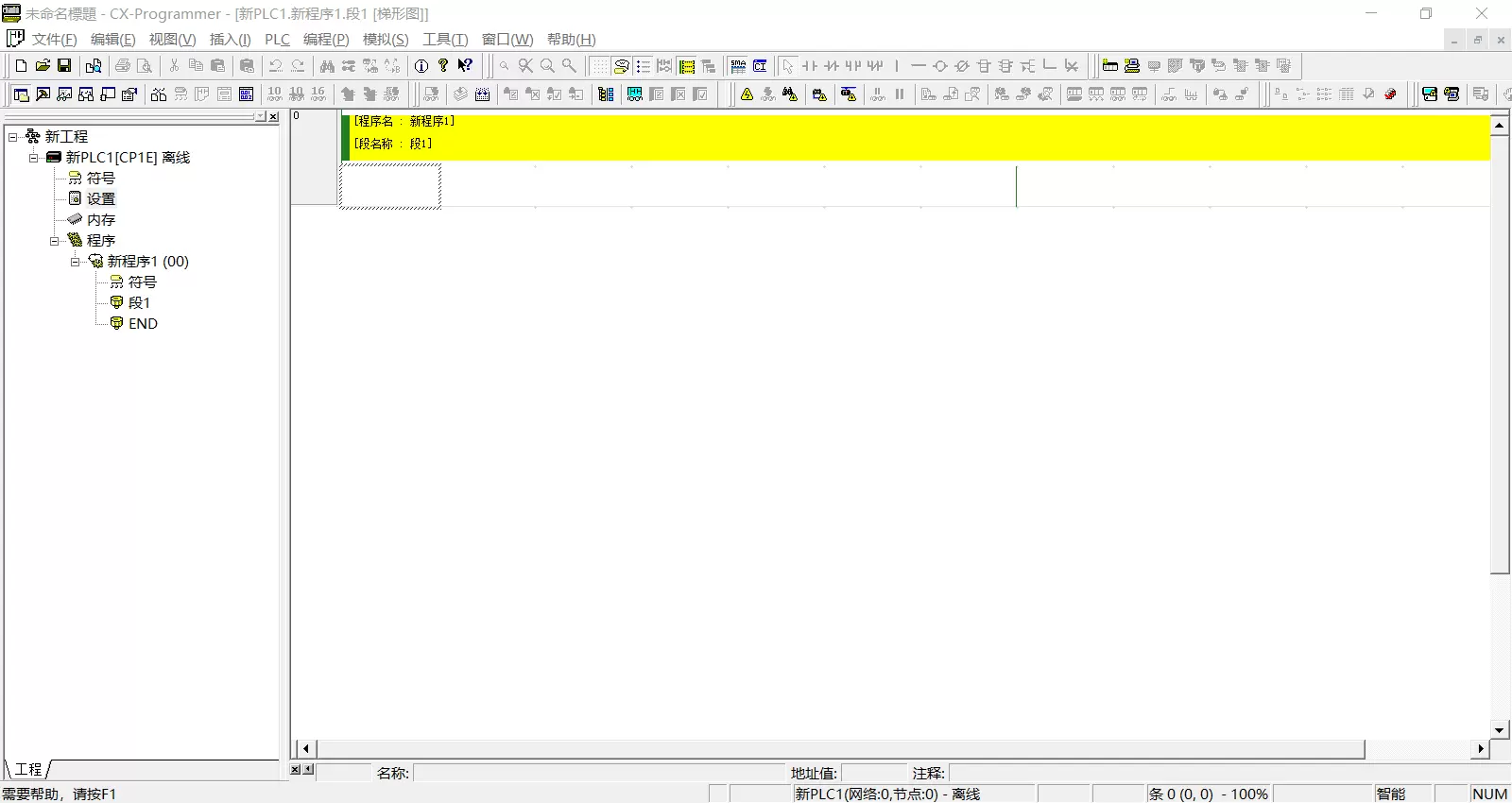Collapse the 程序 tree node
Viewport: 1512px width, 803px height.
point(55,241)
